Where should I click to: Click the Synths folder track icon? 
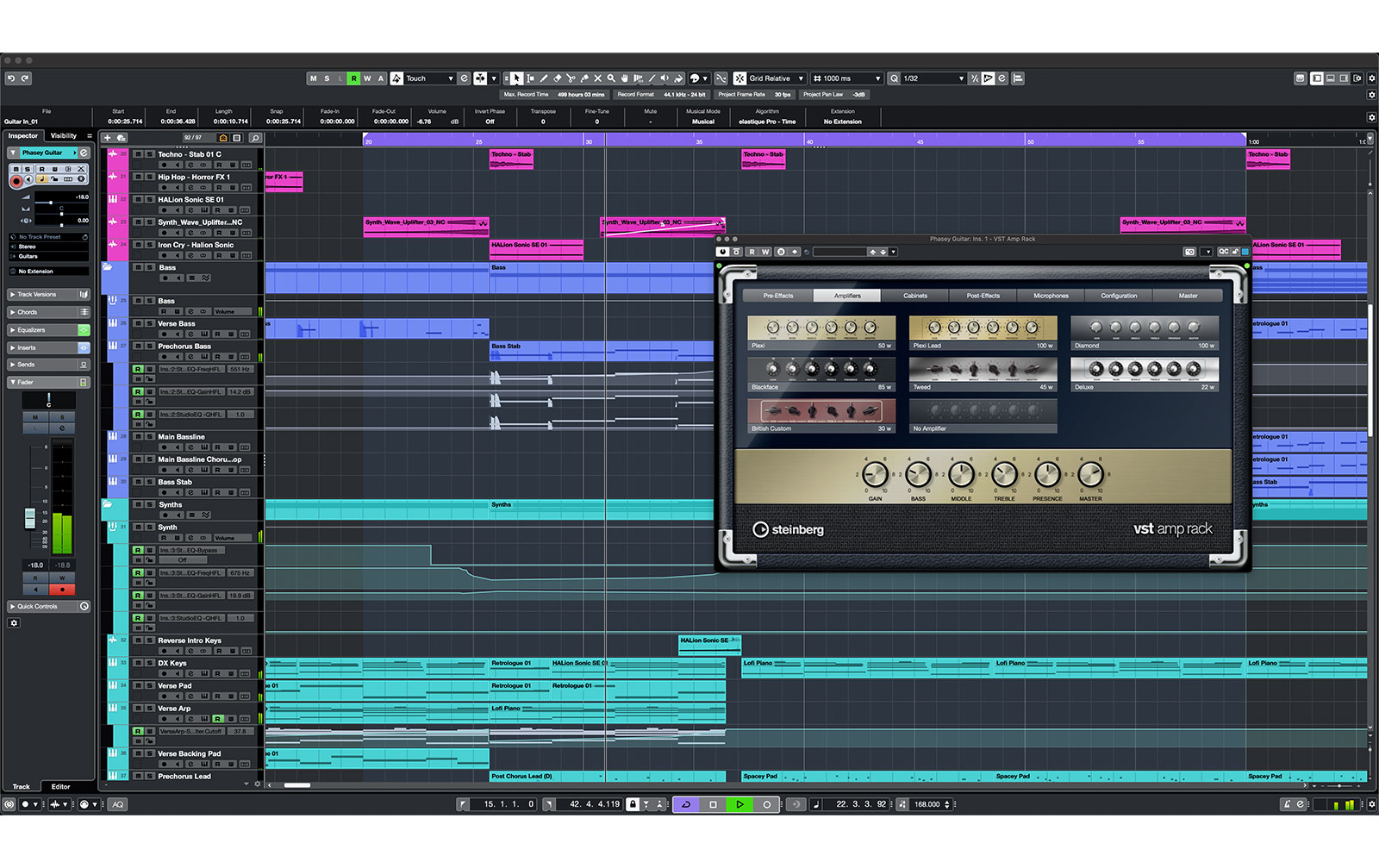(109, 505)
